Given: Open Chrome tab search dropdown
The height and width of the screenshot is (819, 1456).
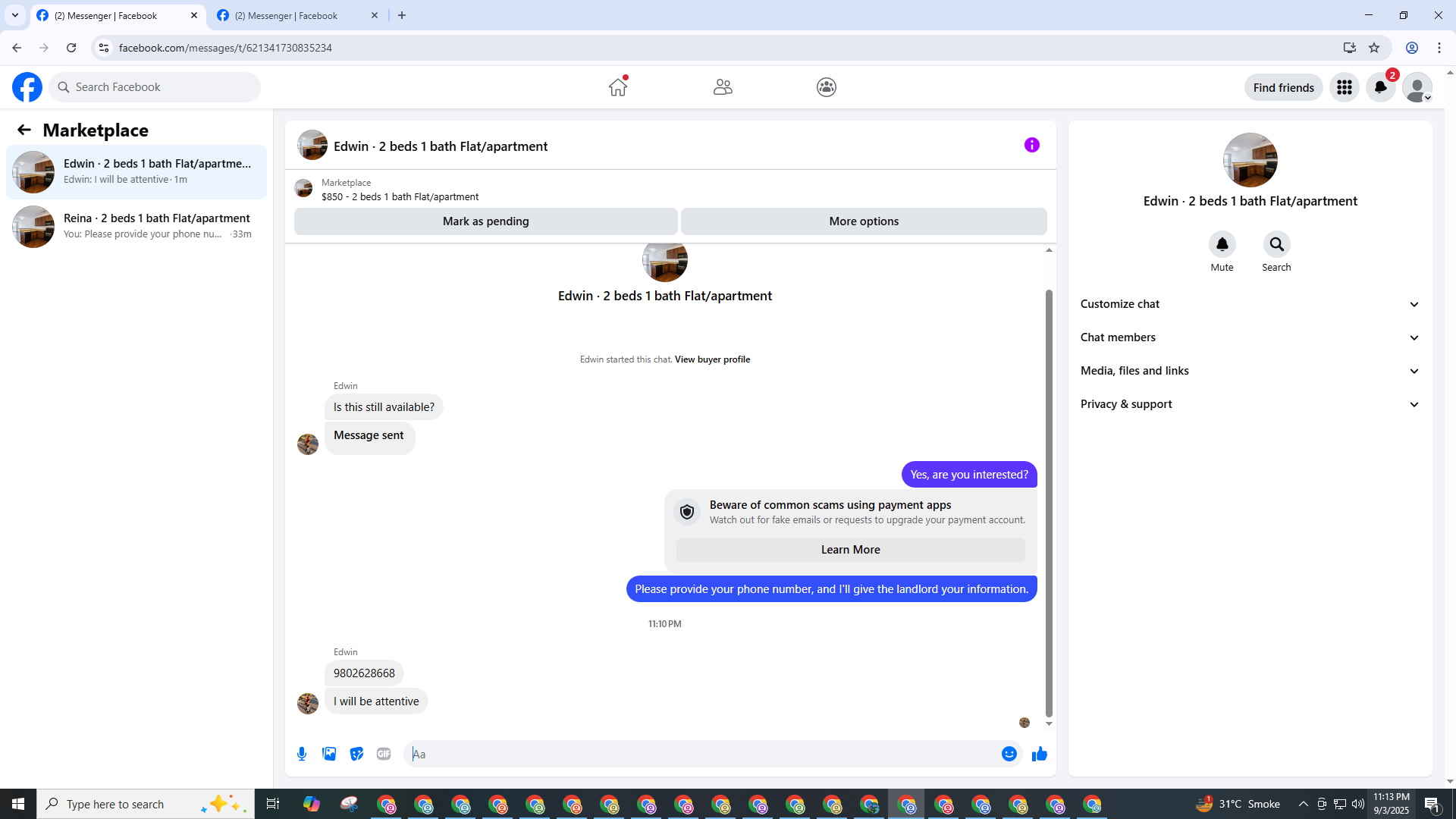Looking at the screenshot, I should [x=15, y=15].
